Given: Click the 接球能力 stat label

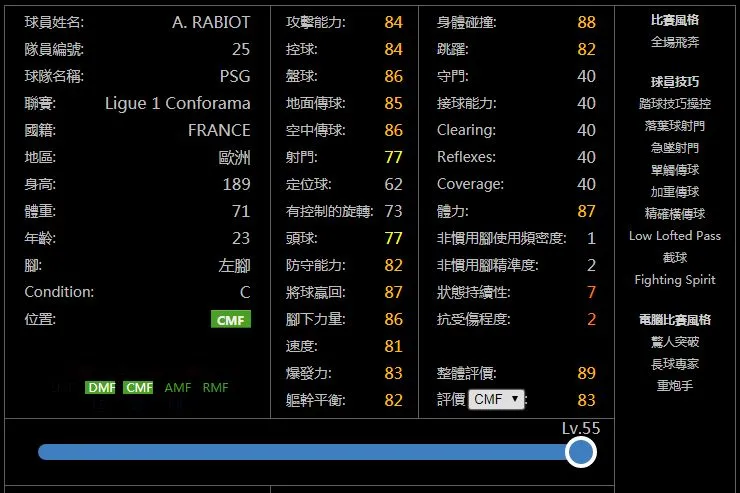Looking at the screenshot, I should tap(466, 103).
